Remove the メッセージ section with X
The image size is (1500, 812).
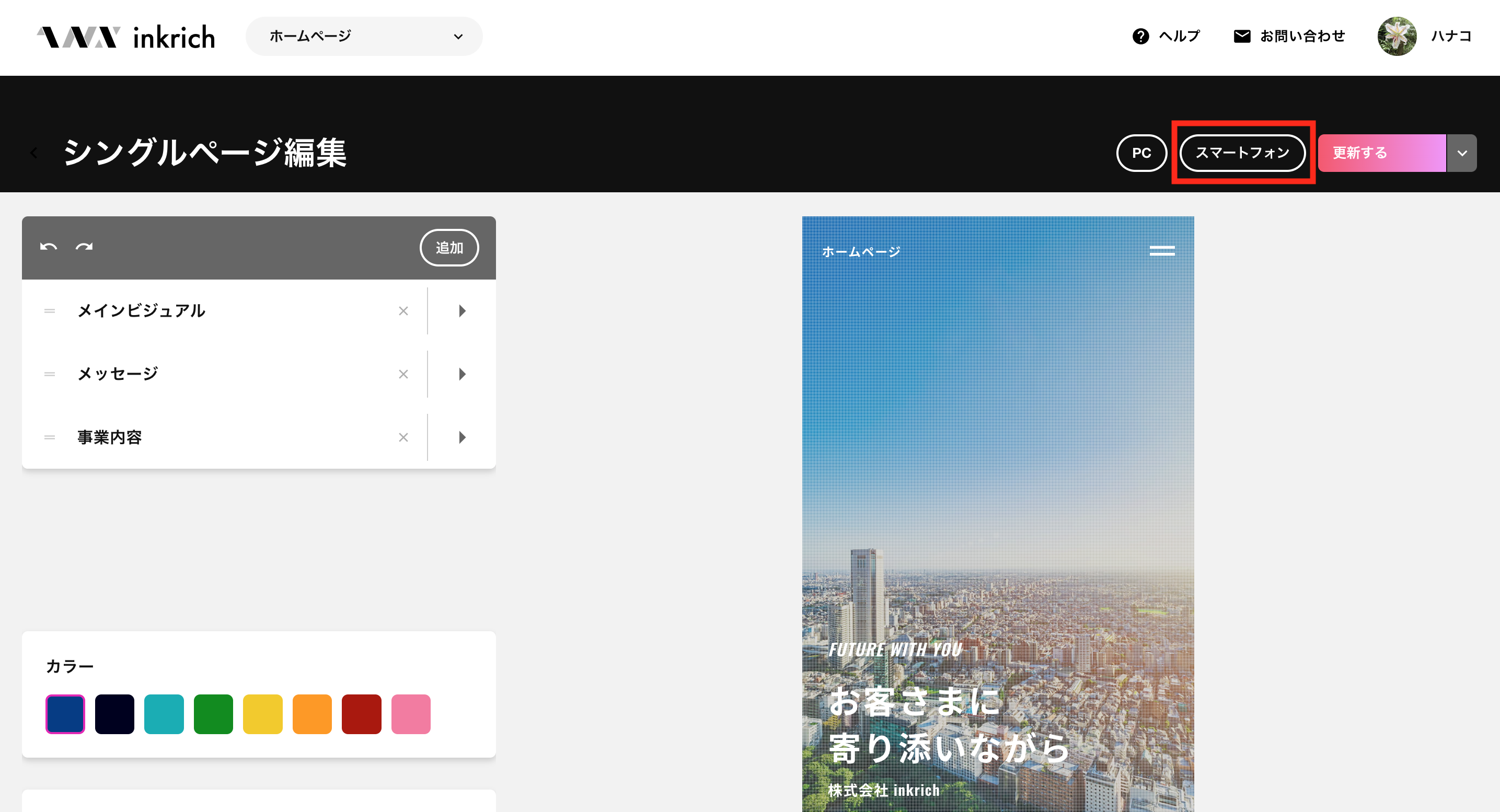pyautogui.click(x=403, y=374)
